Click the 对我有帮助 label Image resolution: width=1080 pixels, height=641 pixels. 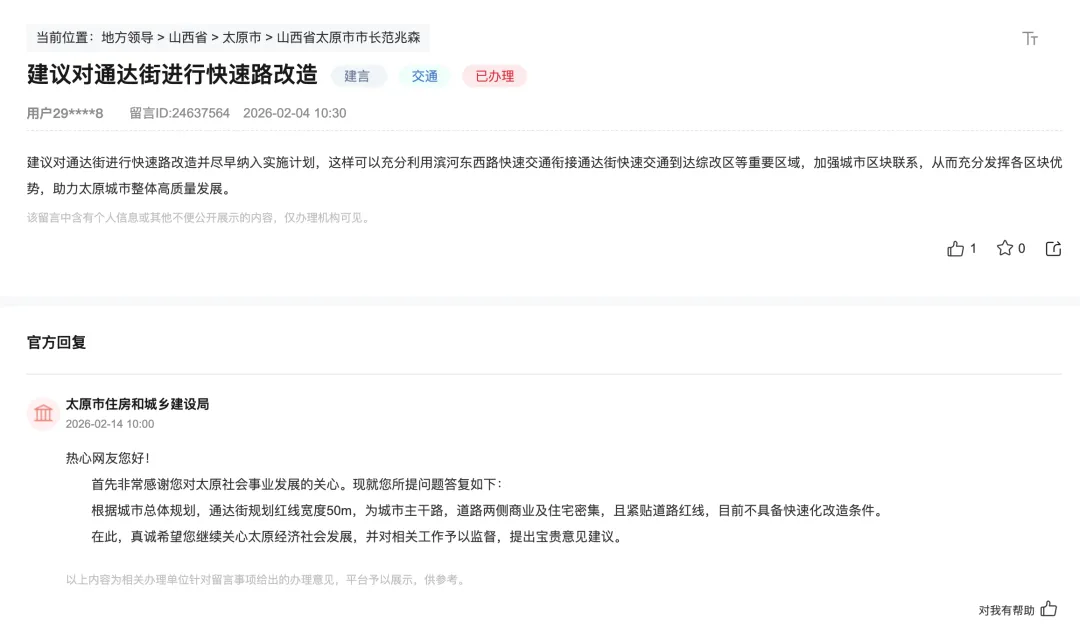click(x=1006, y=610)
